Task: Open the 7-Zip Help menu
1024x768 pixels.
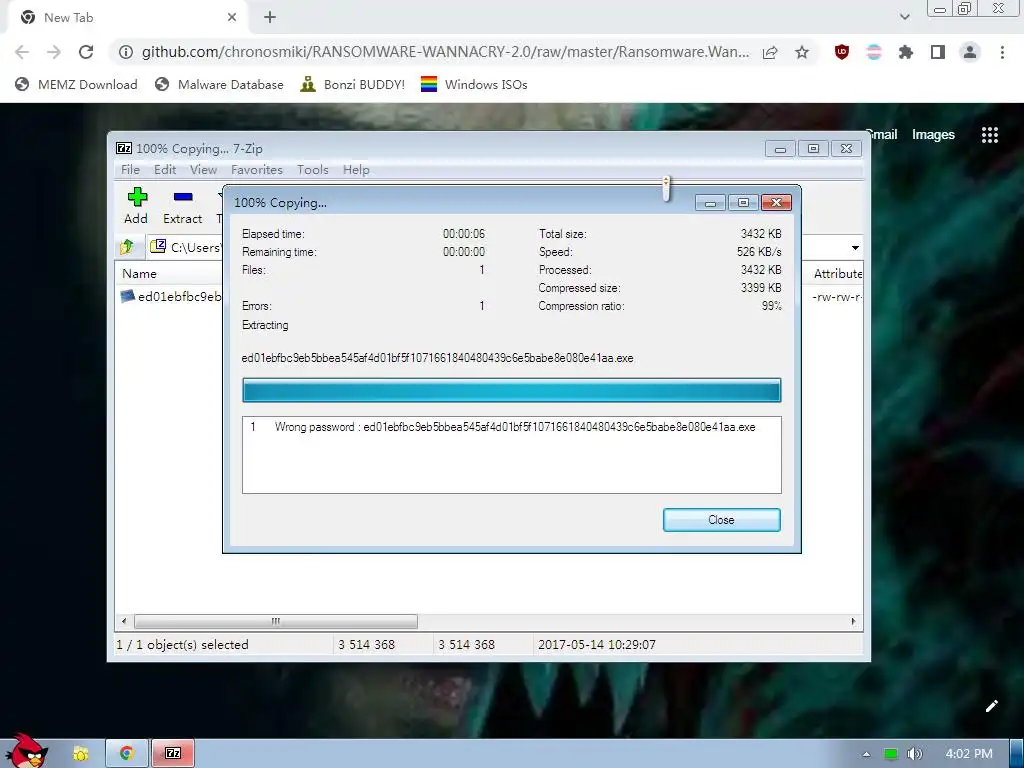Action: 356,170
